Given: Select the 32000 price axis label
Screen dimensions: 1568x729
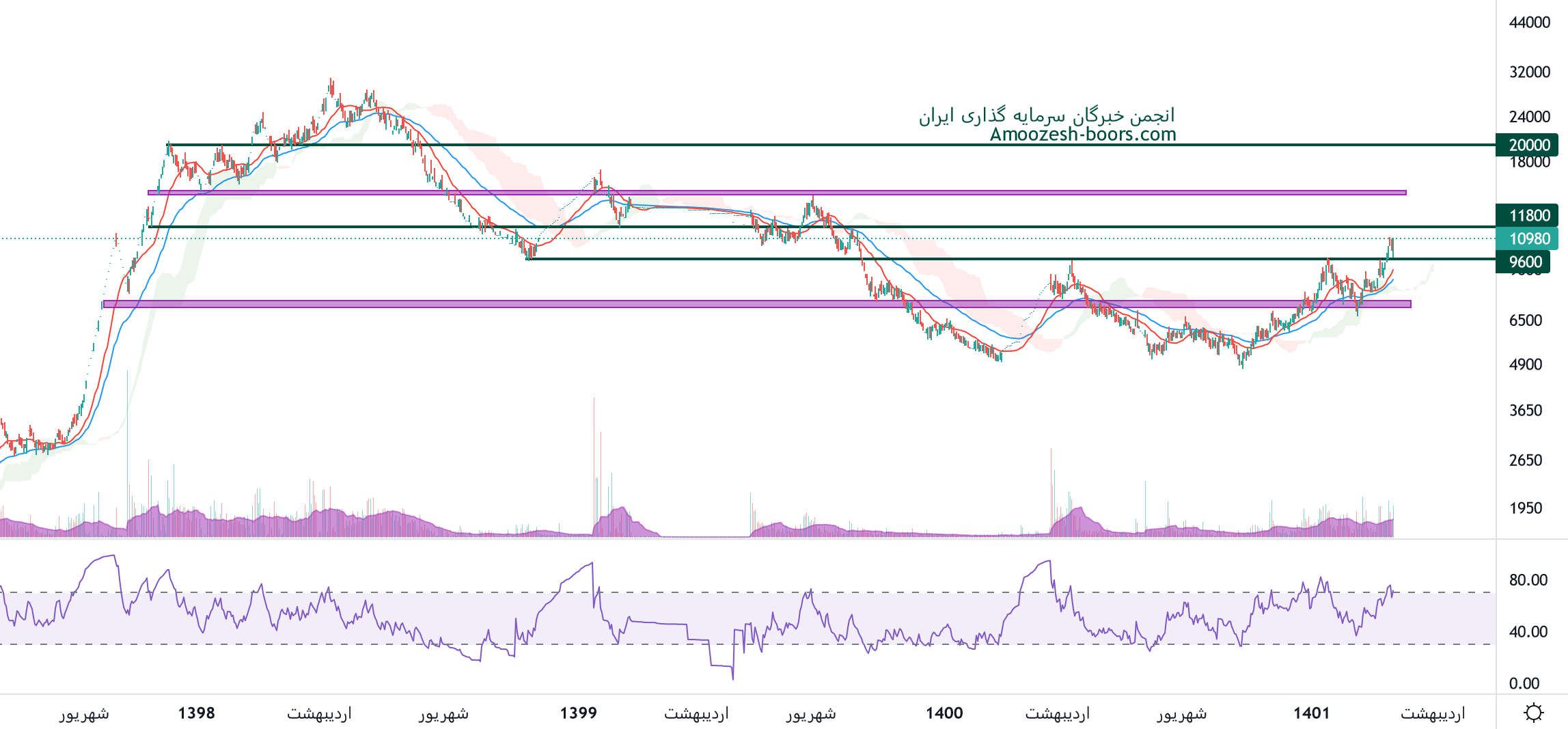Looking at the screenshot, I should coord(1529,72).
